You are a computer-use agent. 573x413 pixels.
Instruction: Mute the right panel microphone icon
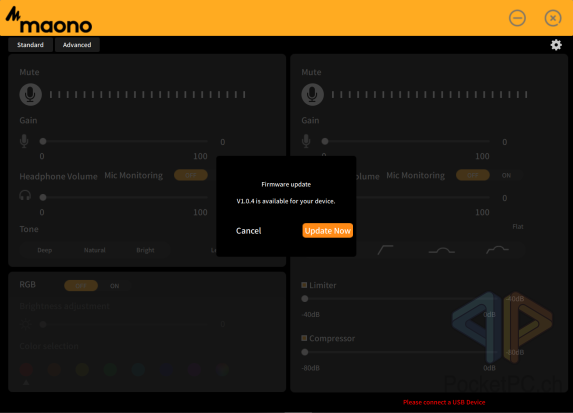[x=312, y=95]
